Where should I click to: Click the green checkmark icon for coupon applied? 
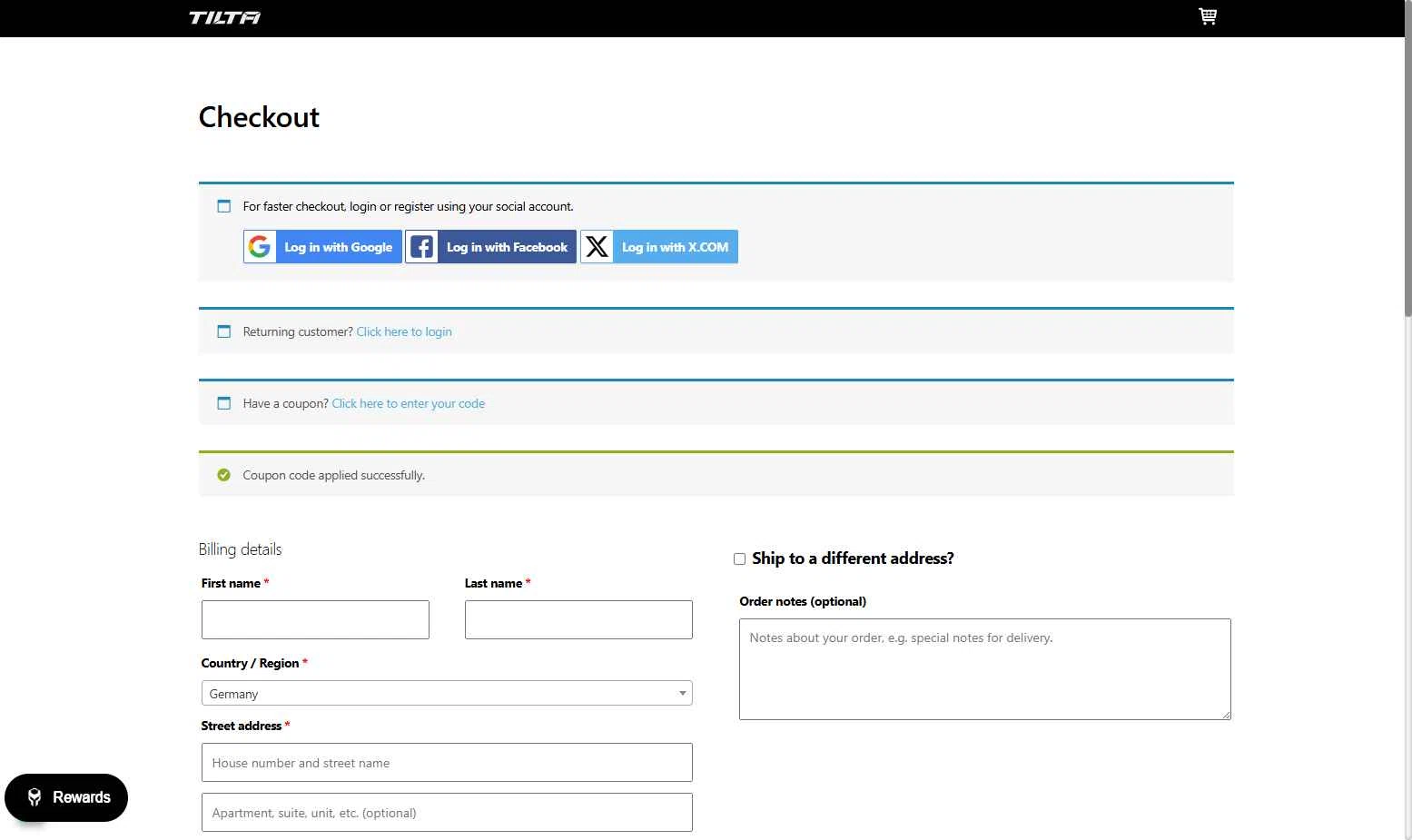click(x=224, y=475)
